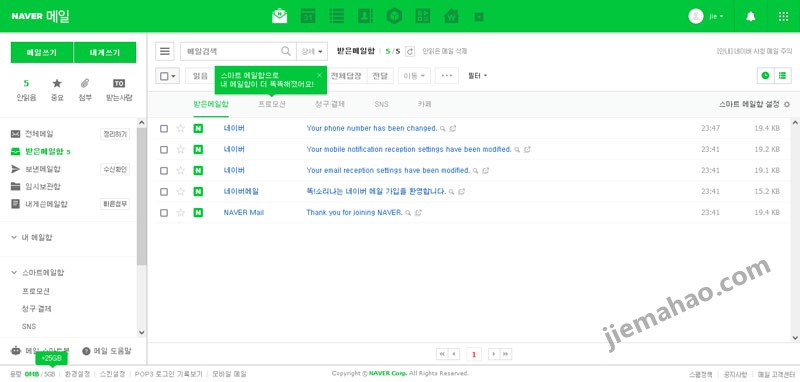Open SNS under 스마트메일함 in sidebar
Viewport: 800px width, 382px height.
point(29,326)
